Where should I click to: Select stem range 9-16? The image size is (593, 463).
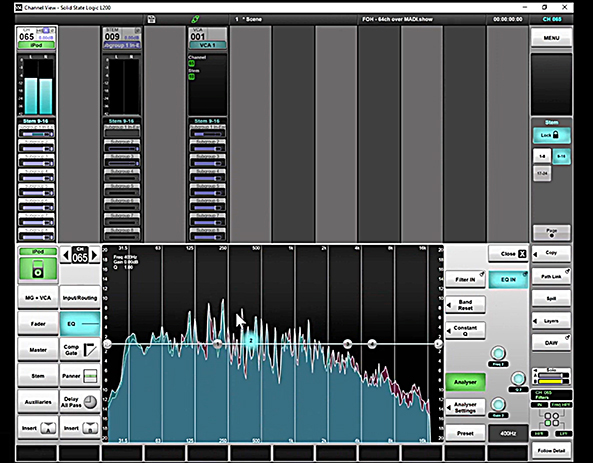coord(561,156)
